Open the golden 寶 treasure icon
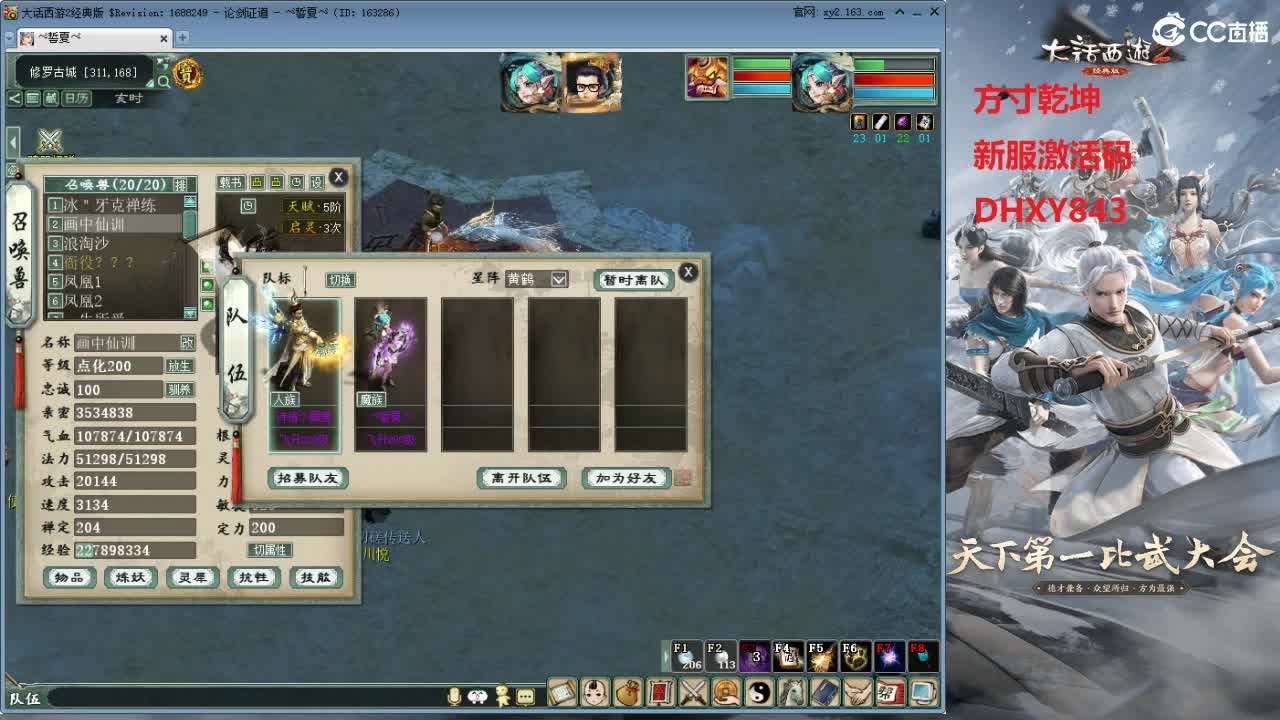Screen dimensions: 1280x720 pos(187,73)
